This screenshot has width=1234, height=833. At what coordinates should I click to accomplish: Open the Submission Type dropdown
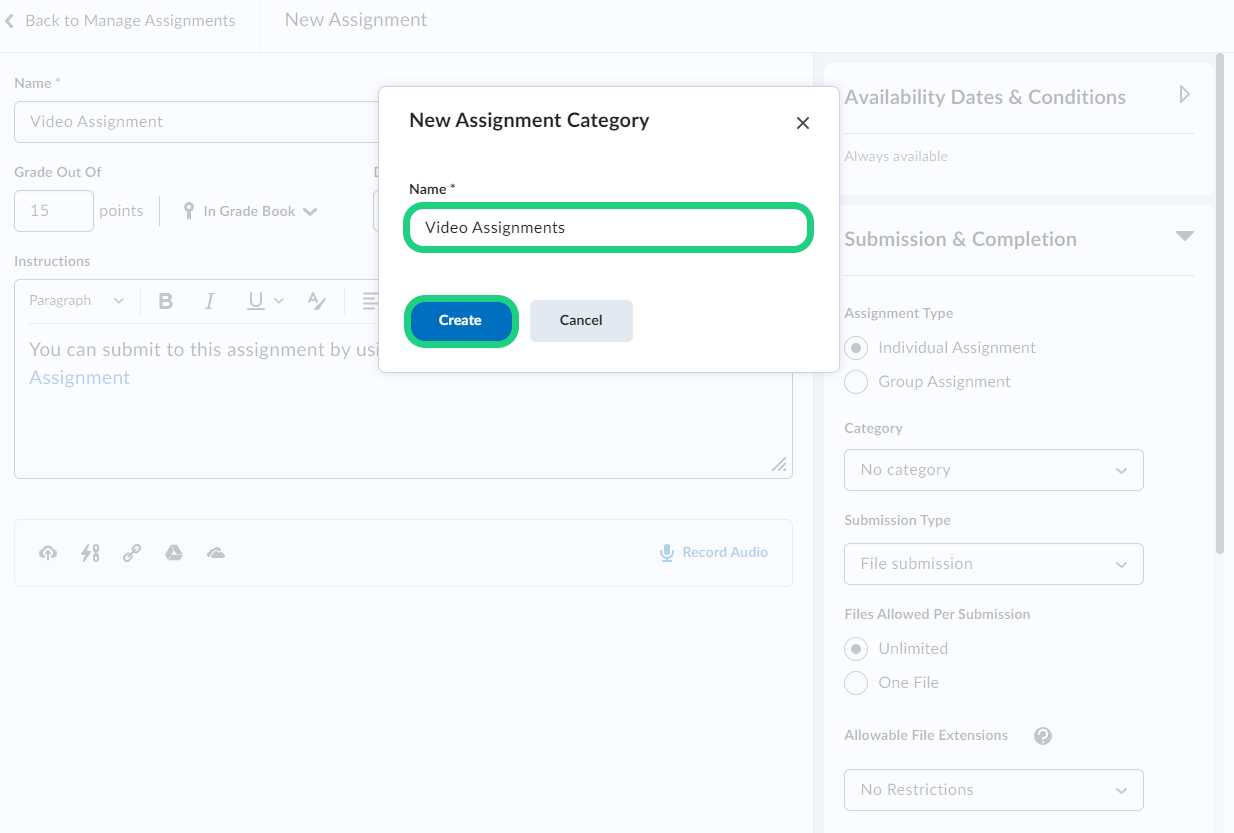click(x=993, y=564)
